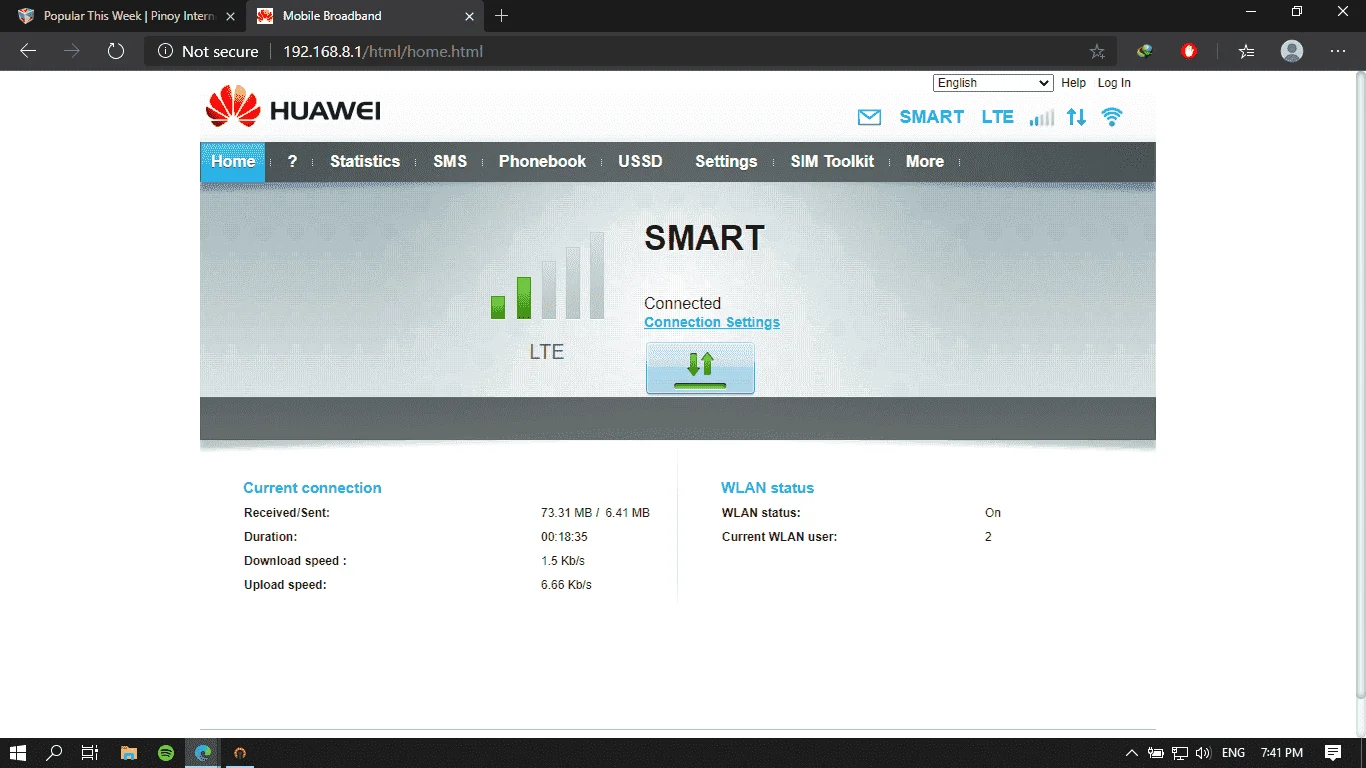Click the volume speaker tray icon
This screenshot has width=1366, height=768.
click(x=1203, y=753)
